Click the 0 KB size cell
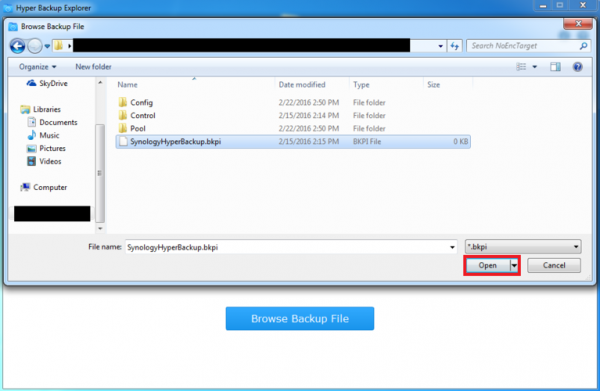The height and width of the screenshot is (391, 600). 461,142
